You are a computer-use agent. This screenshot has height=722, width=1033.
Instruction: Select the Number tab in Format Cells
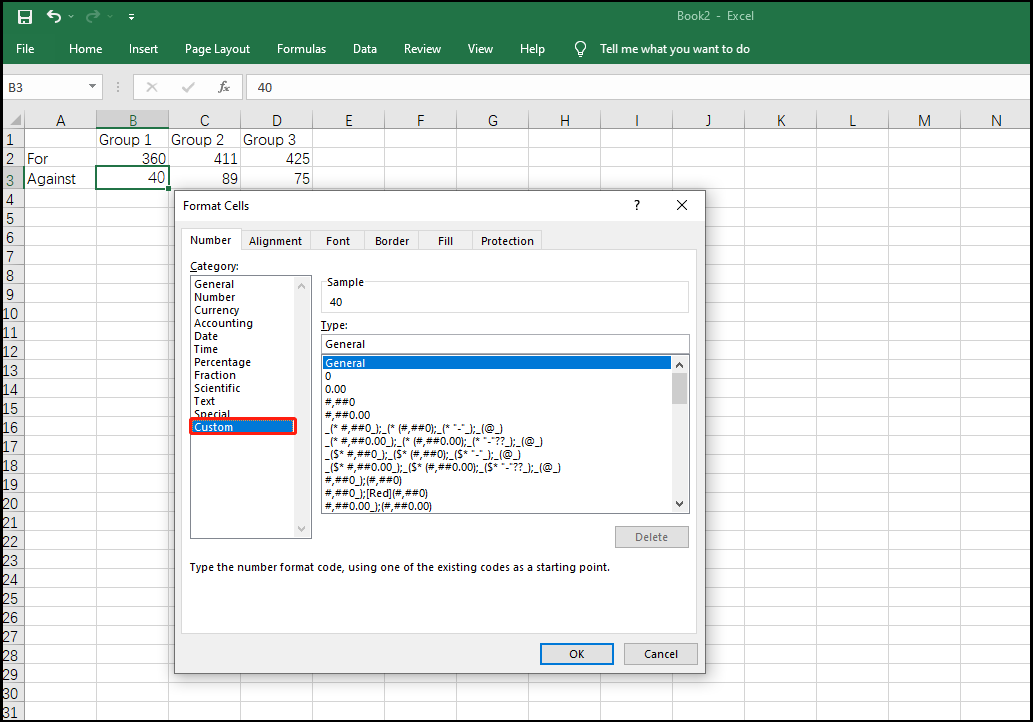click(211, 240)
